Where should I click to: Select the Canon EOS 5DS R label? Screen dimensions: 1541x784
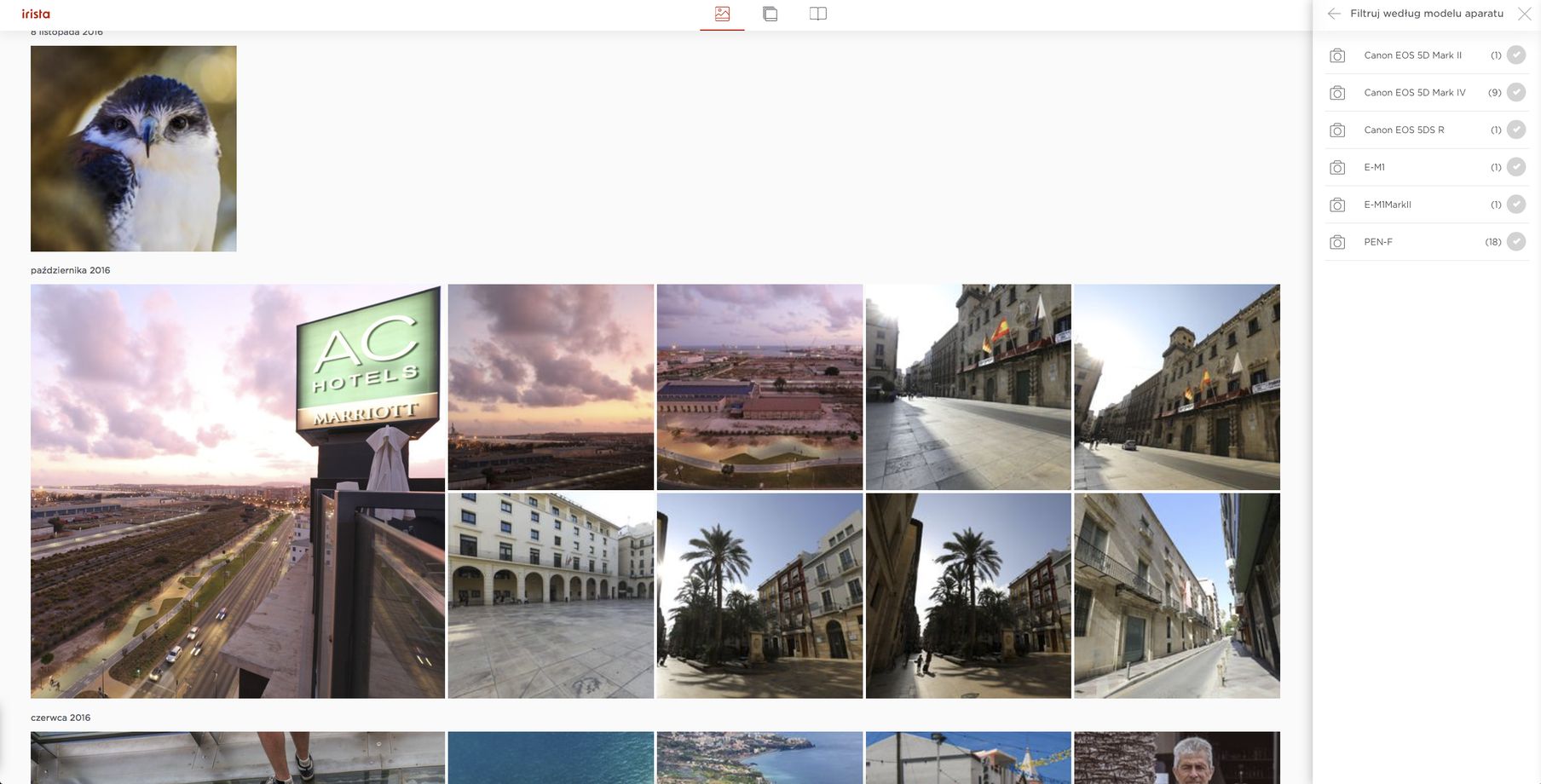tap(1404, 130)
